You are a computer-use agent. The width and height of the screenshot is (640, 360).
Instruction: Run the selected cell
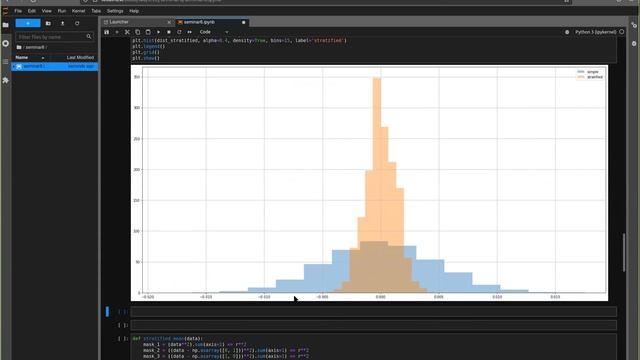(158, 32)
